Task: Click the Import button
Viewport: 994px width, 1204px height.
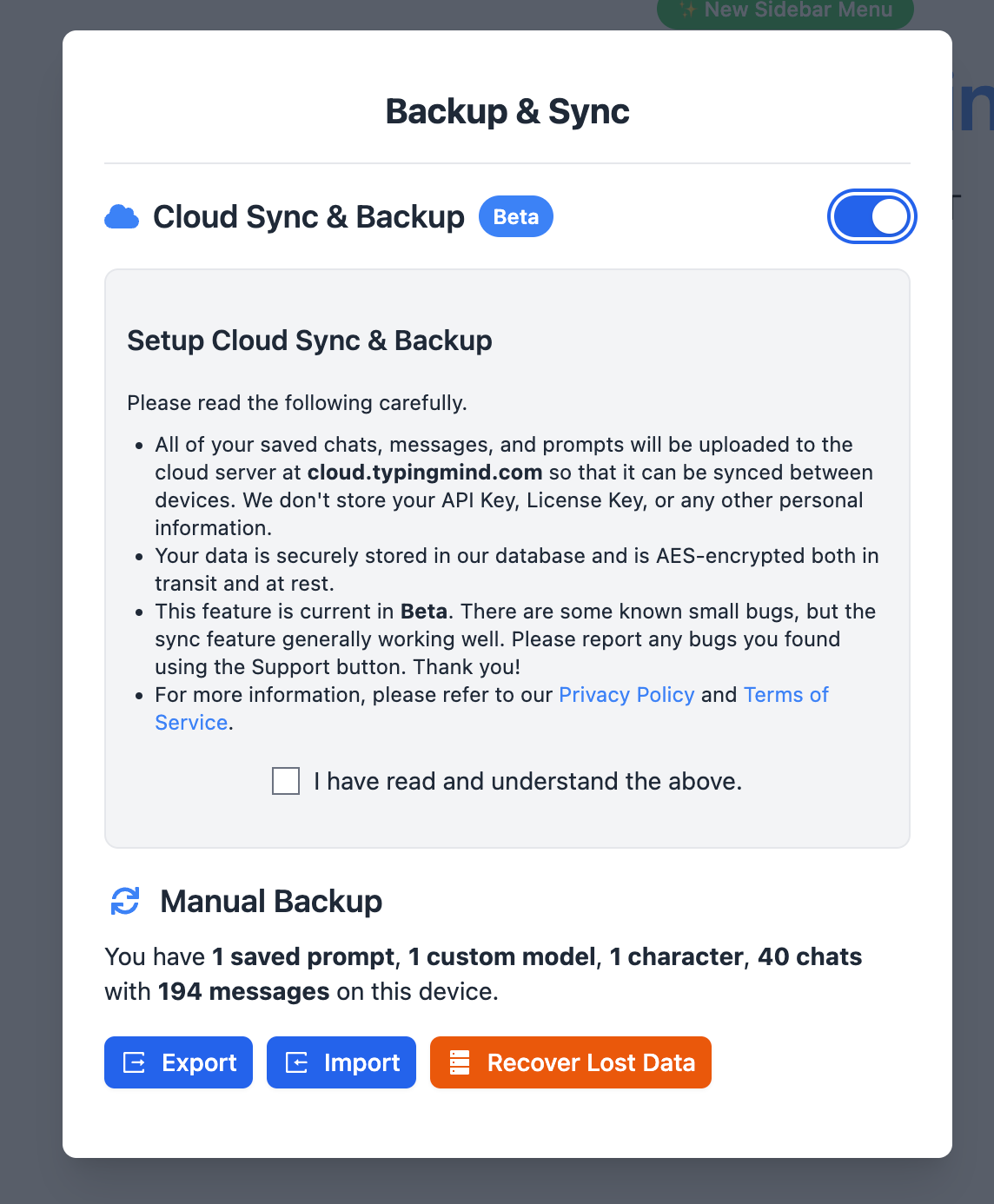Action: tap(341, 1062)
